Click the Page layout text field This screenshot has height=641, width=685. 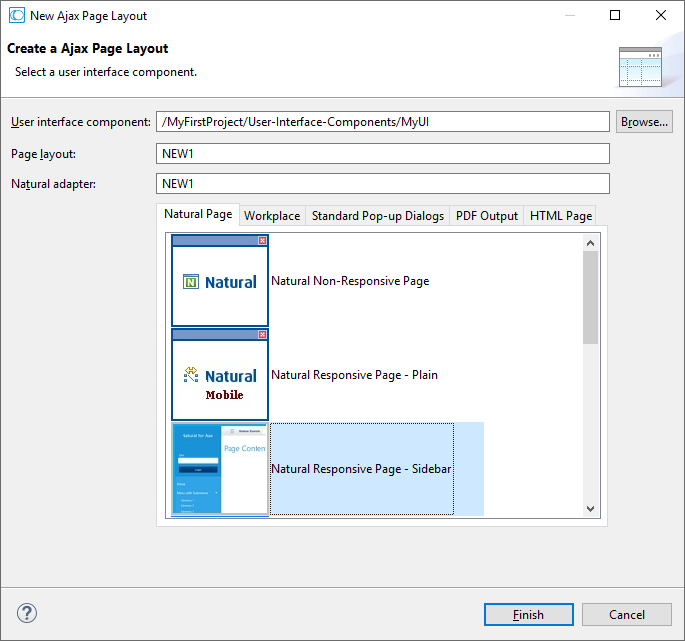(383, 153)
